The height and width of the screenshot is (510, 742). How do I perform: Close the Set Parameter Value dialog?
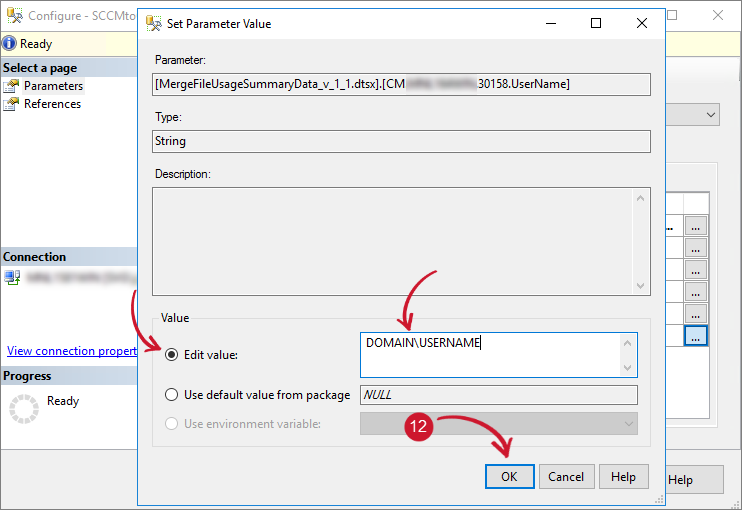[642, 23]
